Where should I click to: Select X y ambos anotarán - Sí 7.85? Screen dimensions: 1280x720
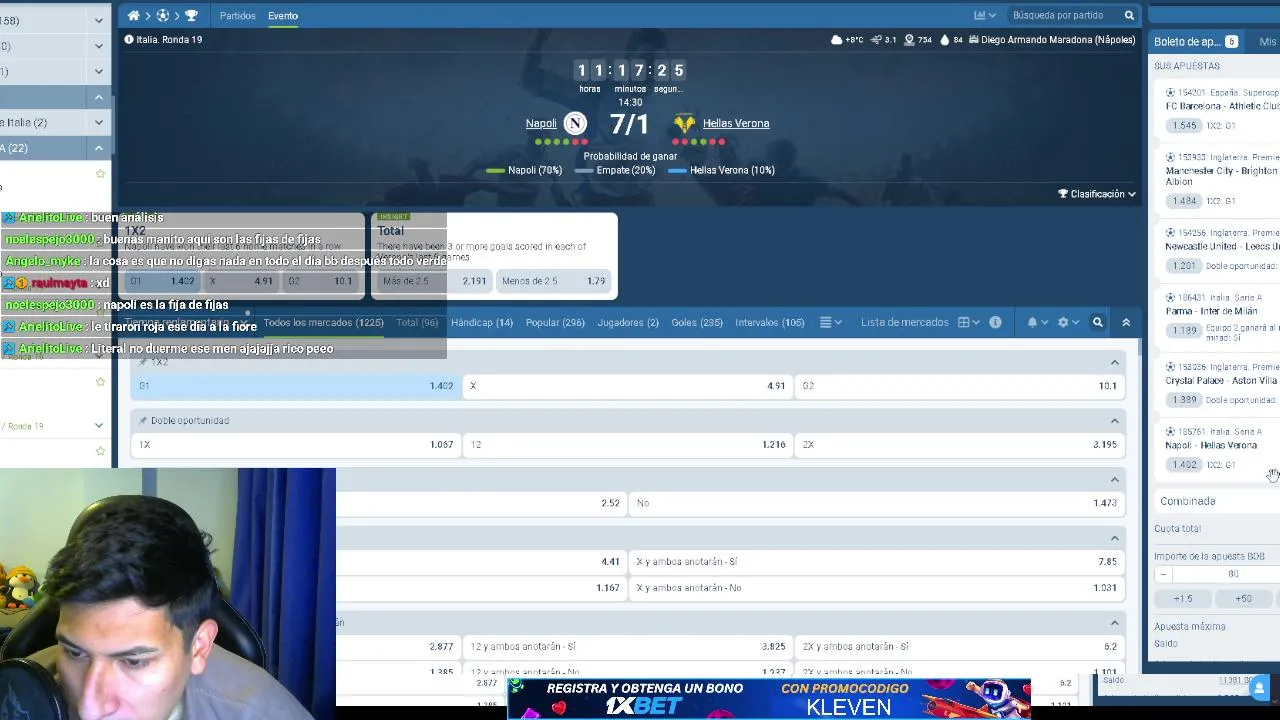[877, 562]
